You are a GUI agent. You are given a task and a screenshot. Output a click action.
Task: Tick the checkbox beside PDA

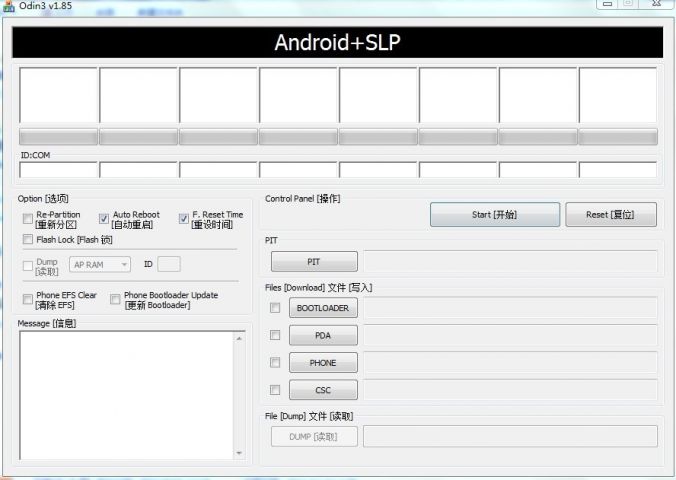[x=275, y=336]
